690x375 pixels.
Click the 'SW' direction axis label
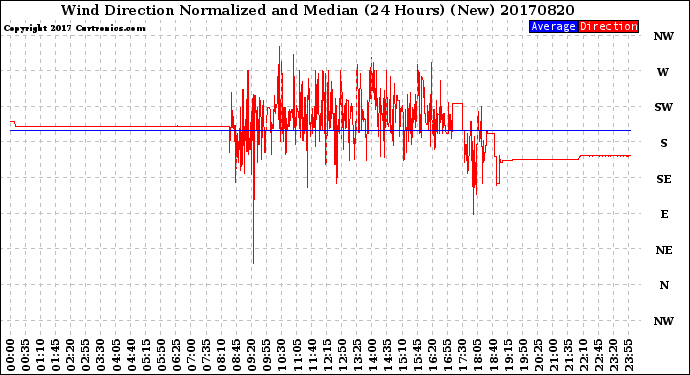664,107
